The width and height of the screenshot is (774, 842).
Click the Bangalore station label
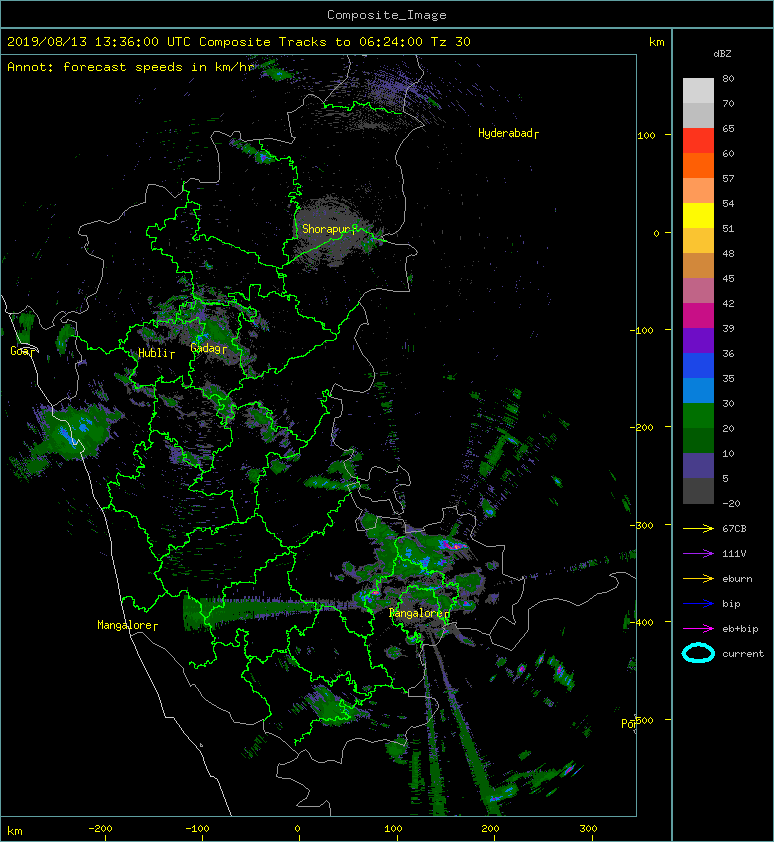click(x=419, y=613)
